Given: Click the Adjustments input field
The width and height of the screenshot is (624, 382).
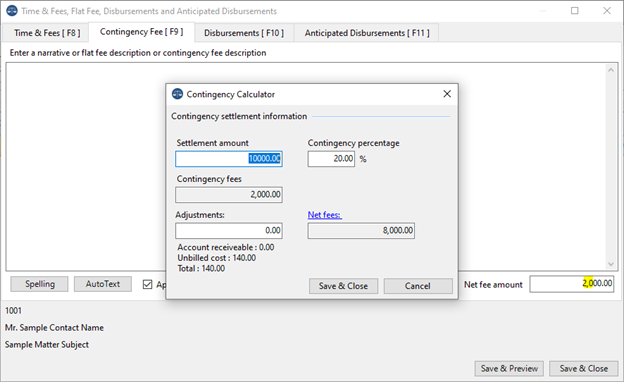Looking at the screenshot, I should pyautogui.click(x=229, y=230).
